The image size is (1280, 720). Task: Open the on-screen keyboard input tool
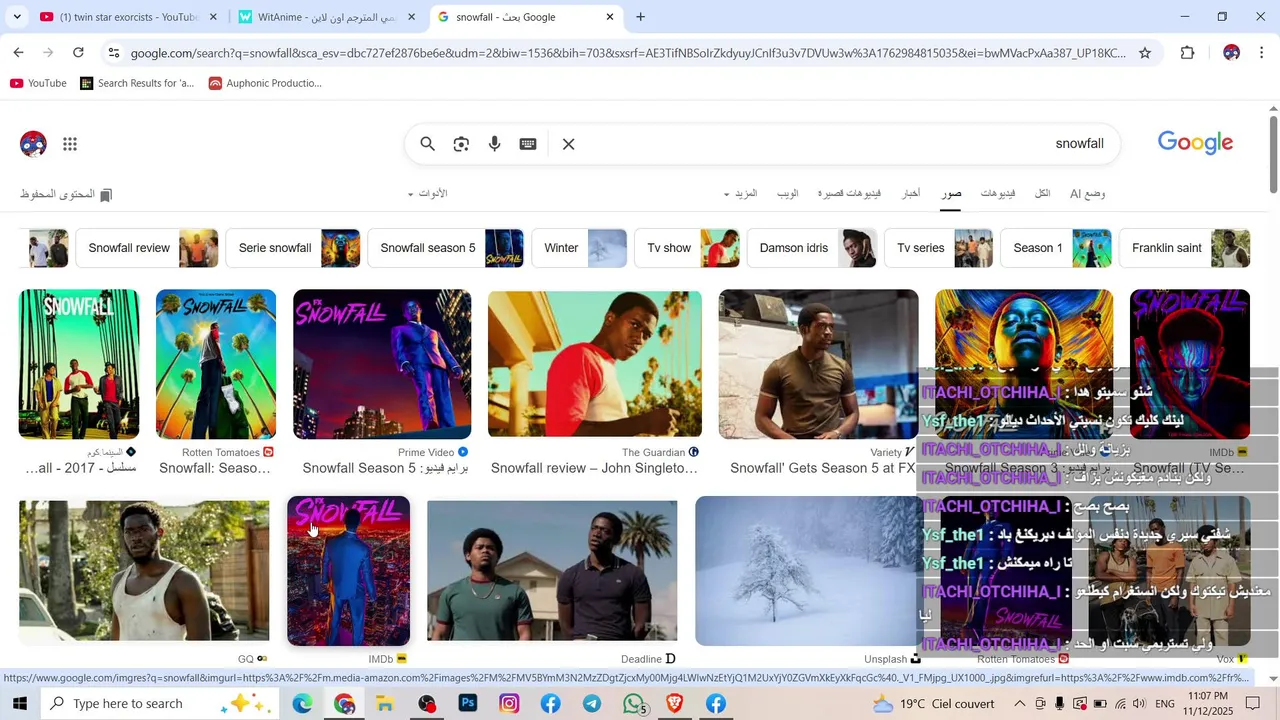coord(528,144)
